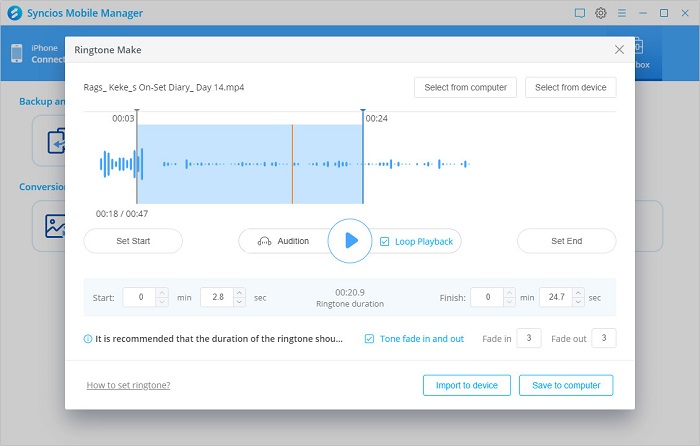
Task: Open the settings gear in title bar
Action: [601, 13]
